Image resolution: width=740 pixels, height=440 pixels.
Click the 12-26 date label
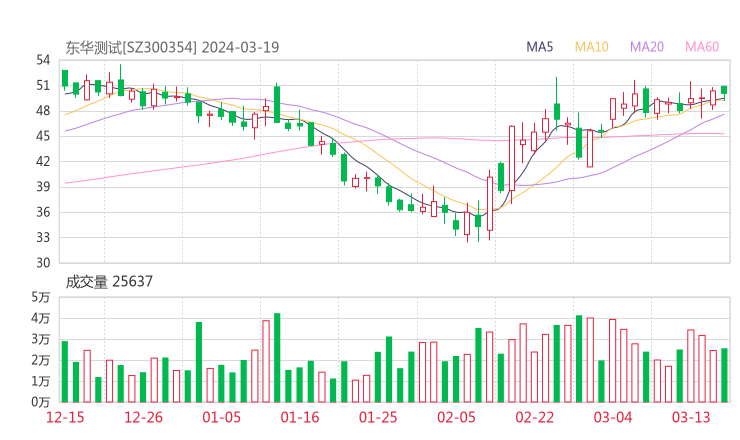pyautogui.click(x=143, y=417)
